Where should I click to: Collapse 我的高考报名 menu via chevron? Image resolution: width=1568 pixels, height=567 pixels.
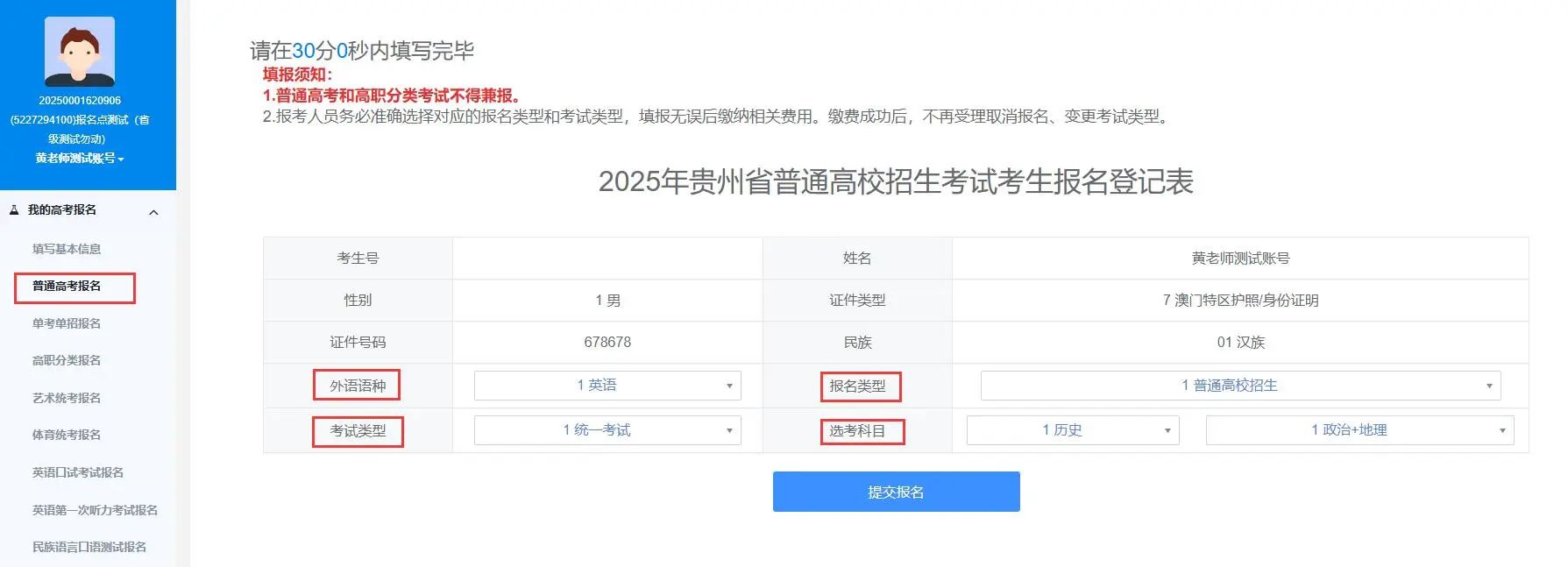pos(154,212)
